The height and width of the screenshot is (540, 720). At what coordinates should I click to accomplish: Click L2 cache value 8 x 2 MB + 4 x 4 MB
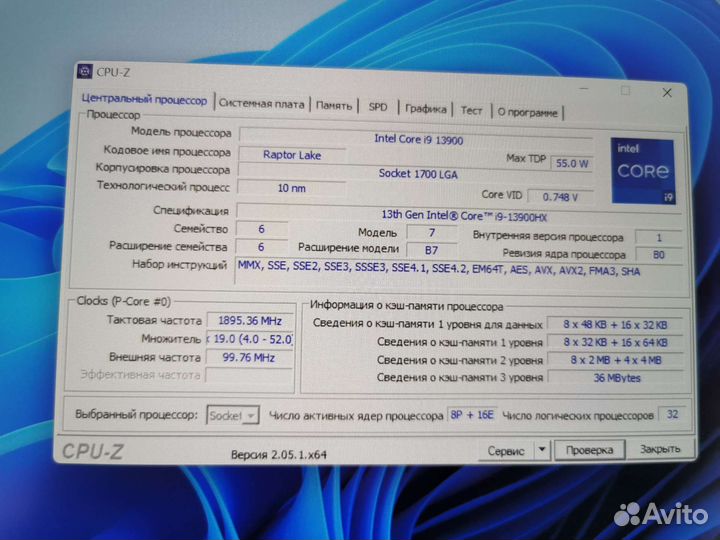click(616, 360)
